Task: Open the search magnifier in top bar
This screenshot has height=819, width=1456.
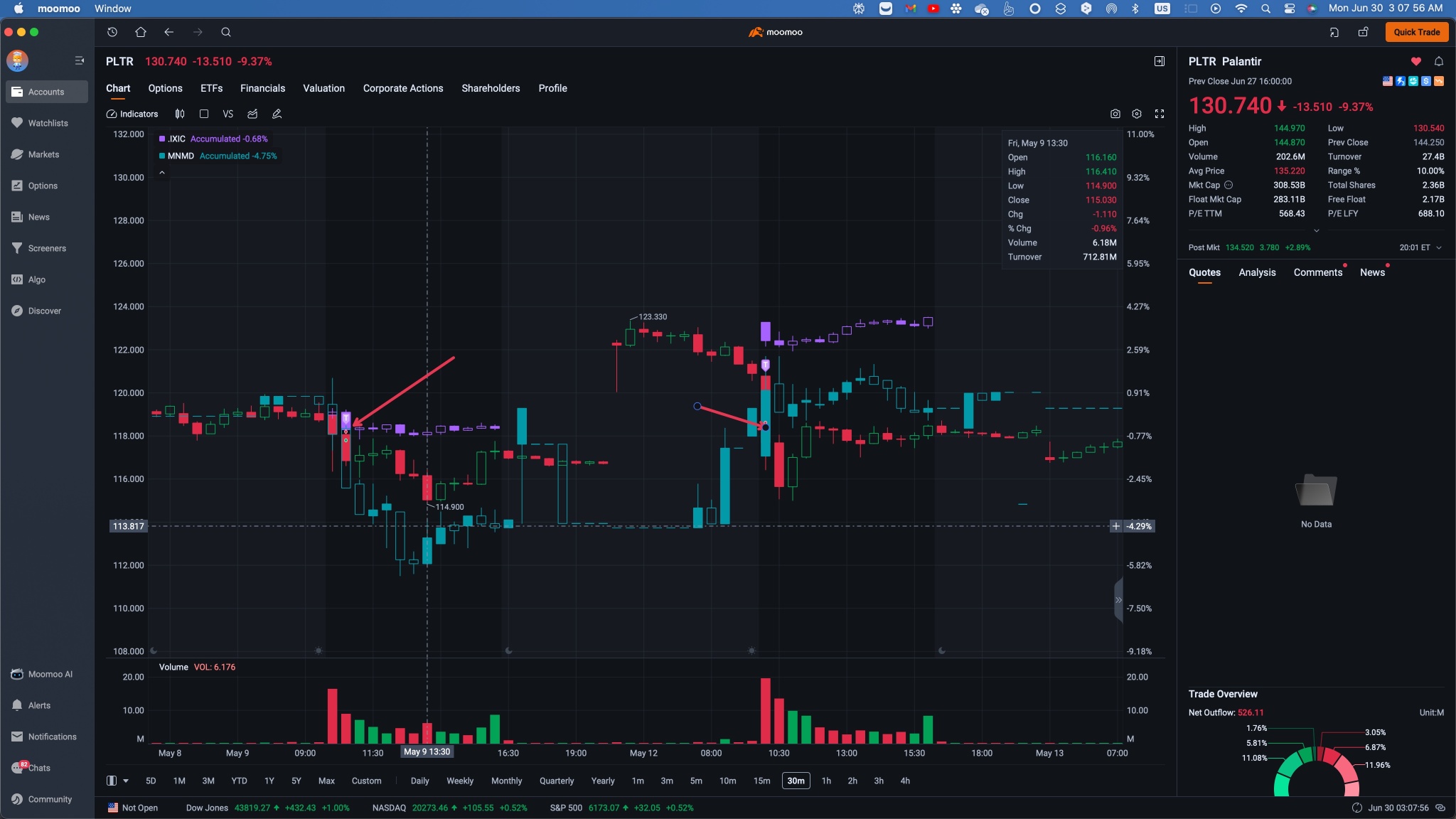Action: 226,32
